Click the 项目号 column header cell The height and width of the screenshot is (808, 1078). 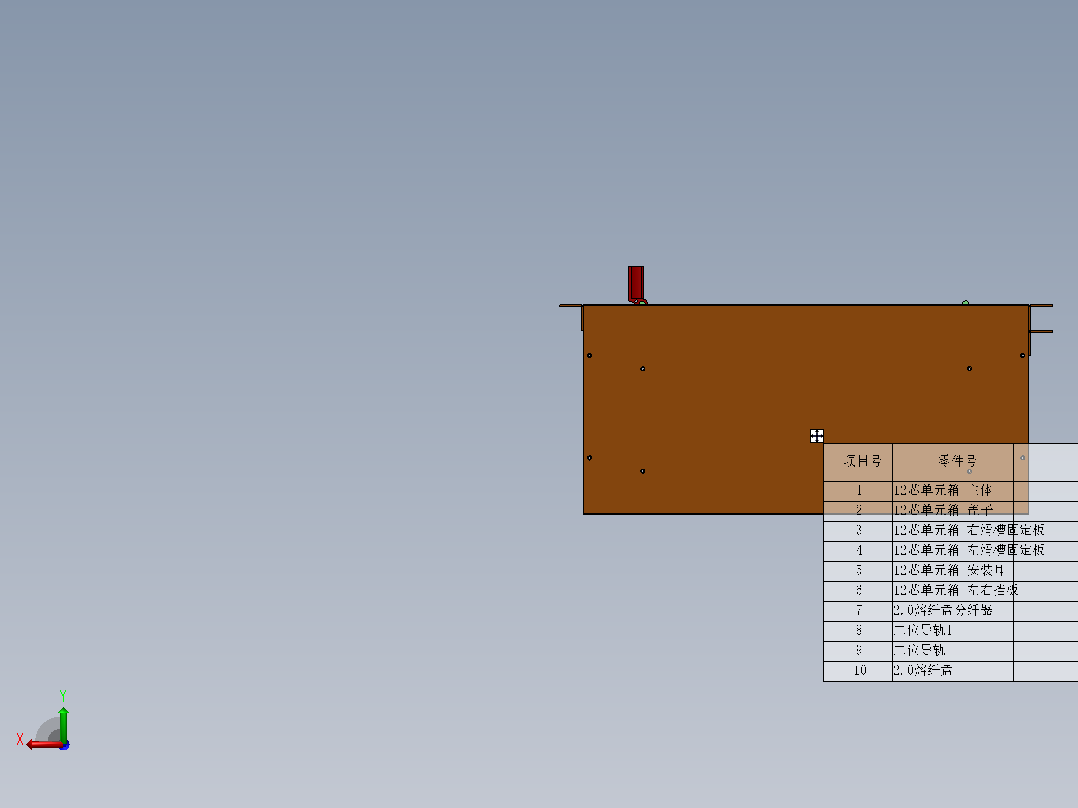coord(858,462)
